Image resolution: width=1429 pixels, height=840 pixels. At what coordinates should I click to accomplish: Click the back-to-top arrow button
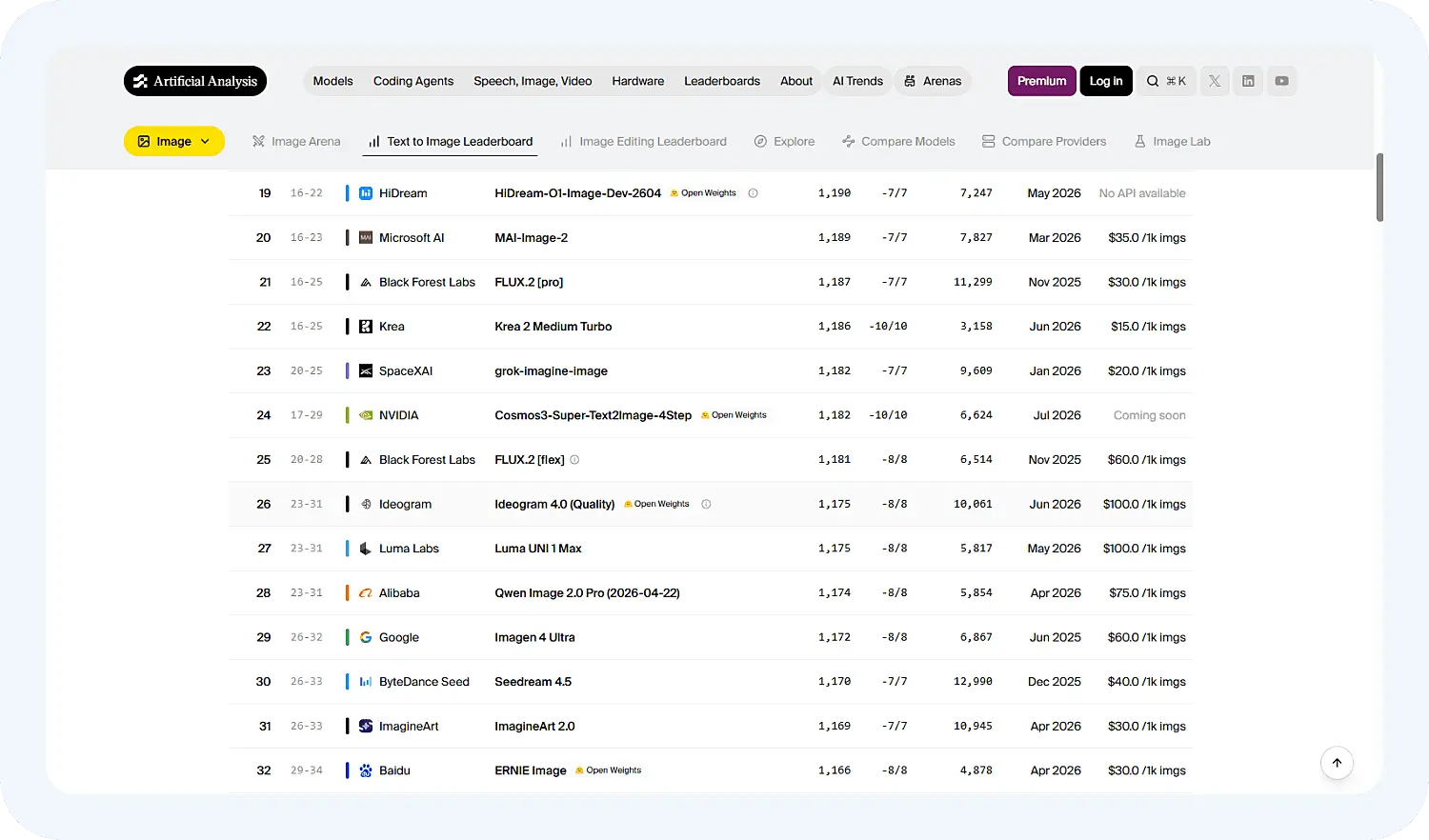1337,763
